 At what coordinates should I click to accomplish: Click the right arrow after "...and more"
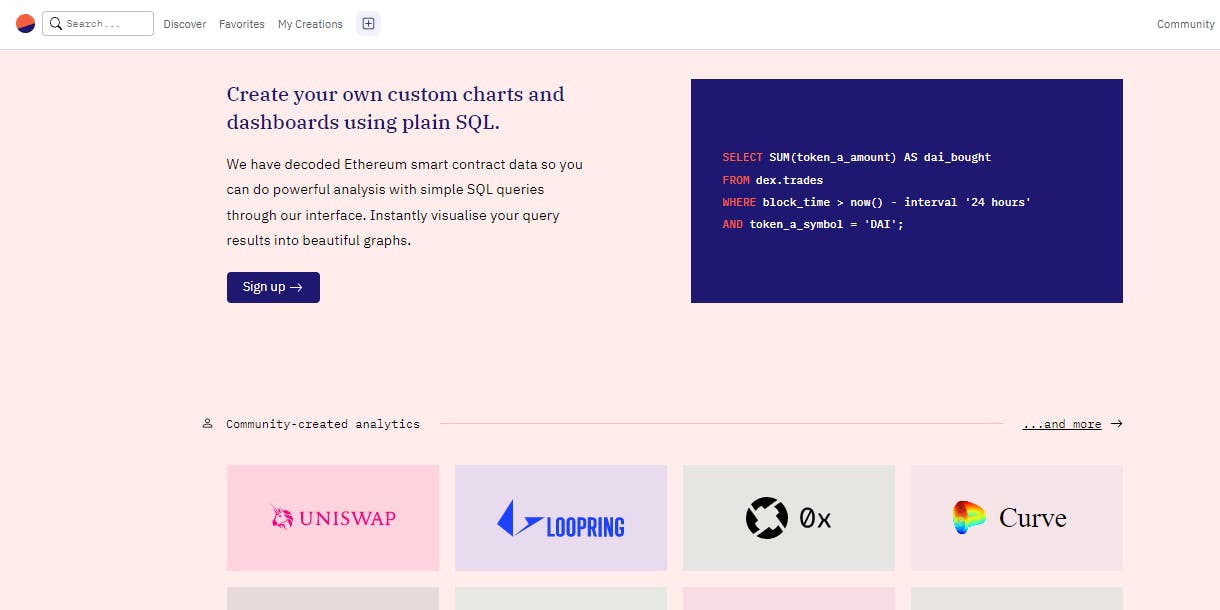click(x=1116, y=424)
